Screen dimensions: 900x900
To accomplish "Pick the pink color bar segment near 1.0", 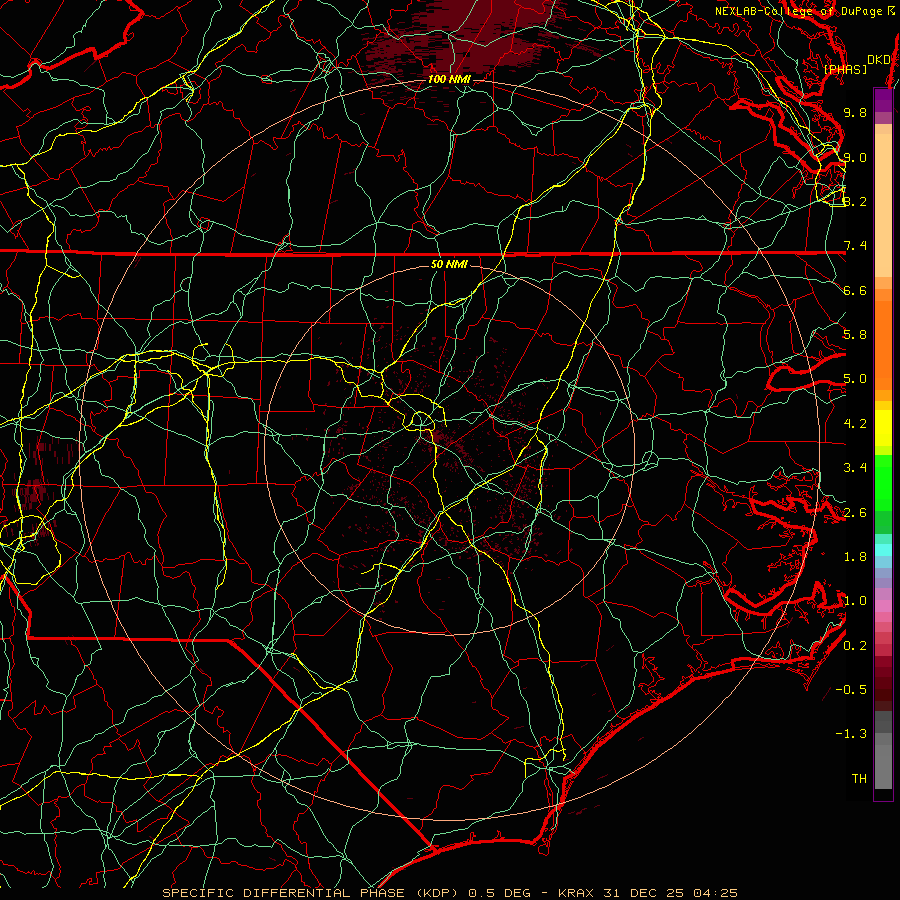I will click(x=883, y=606).
